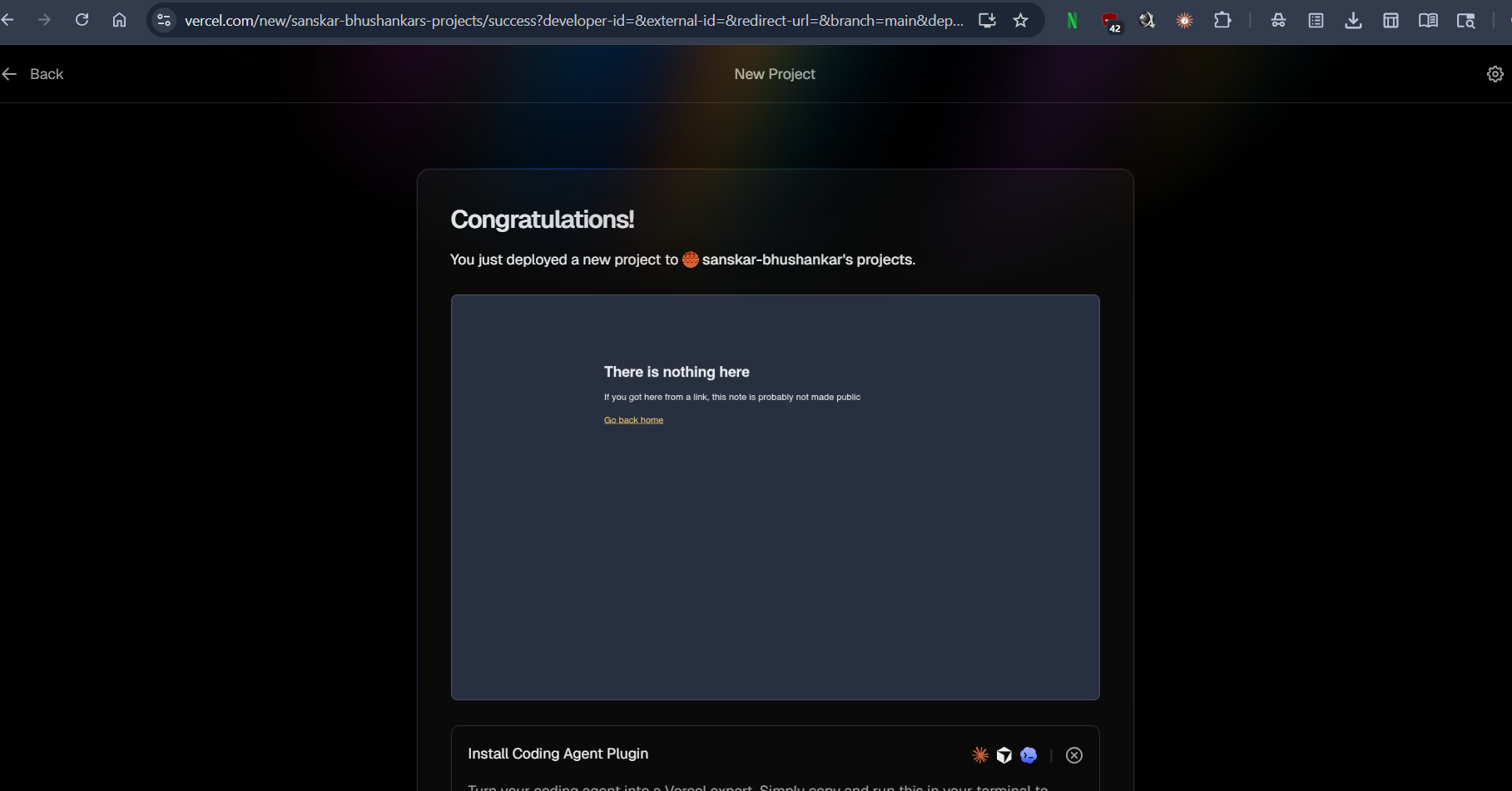Screen dimensions: 1512x791
Task: Click the column layout icon in browser toolbar
Action: pyautogui.click(x=1391, y=21)
